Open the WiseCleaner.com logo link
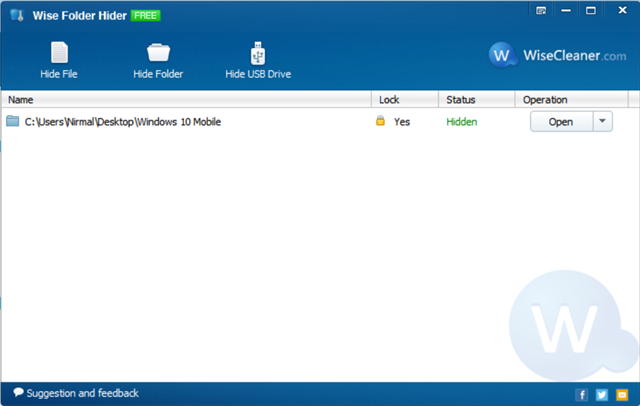Screen dimensions: 640x406 (x=557, y=55)
